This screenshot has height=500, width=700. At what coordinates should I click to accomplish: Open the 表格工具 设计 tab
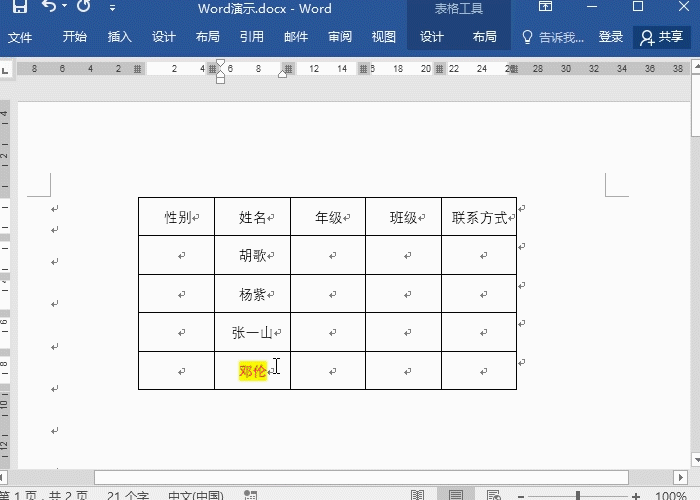(432, 37)
